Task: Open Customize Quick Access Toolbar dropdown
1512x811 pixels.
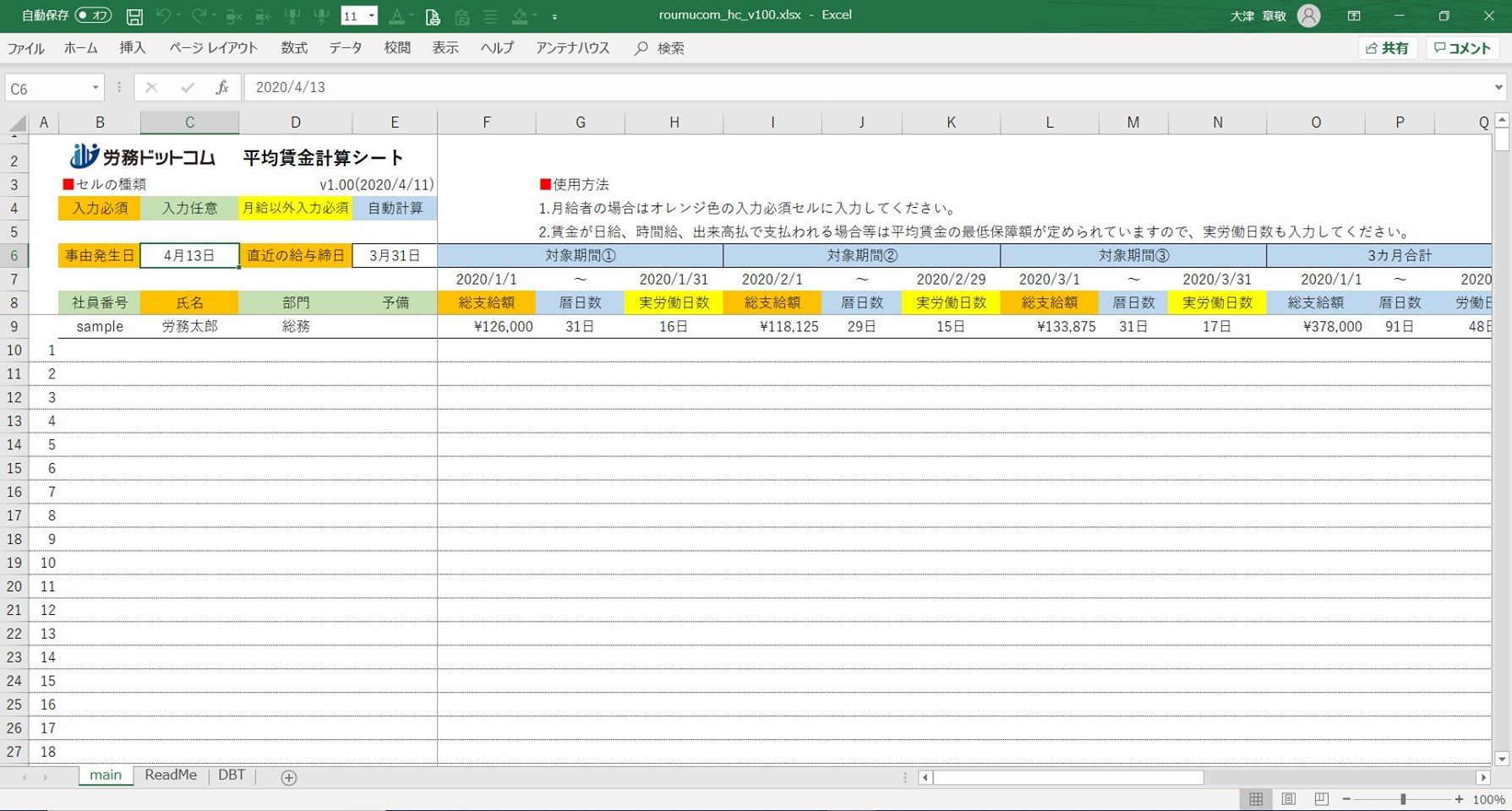Action: pyautogui.click(x=554, y=16)
